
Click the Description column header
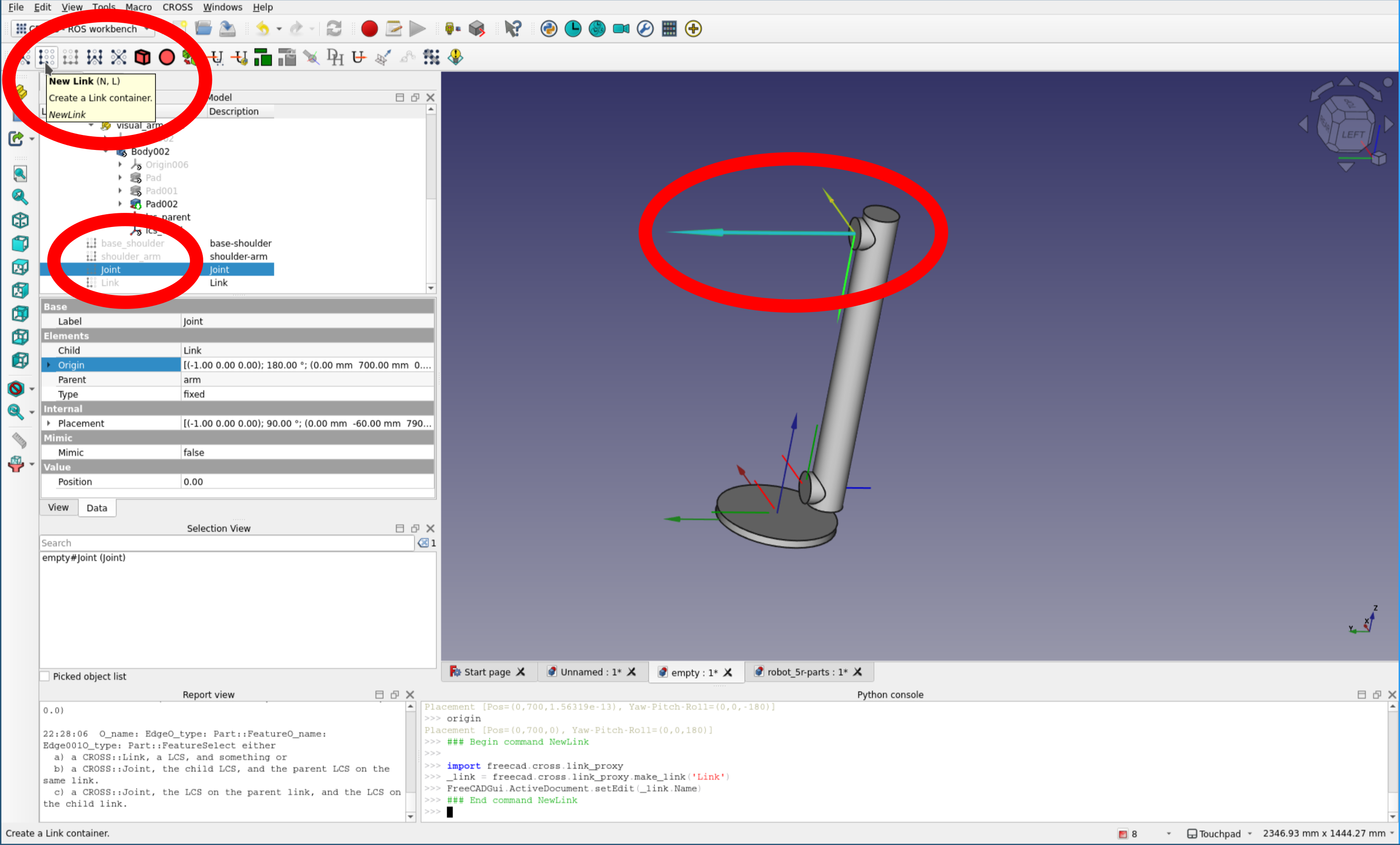233,111
